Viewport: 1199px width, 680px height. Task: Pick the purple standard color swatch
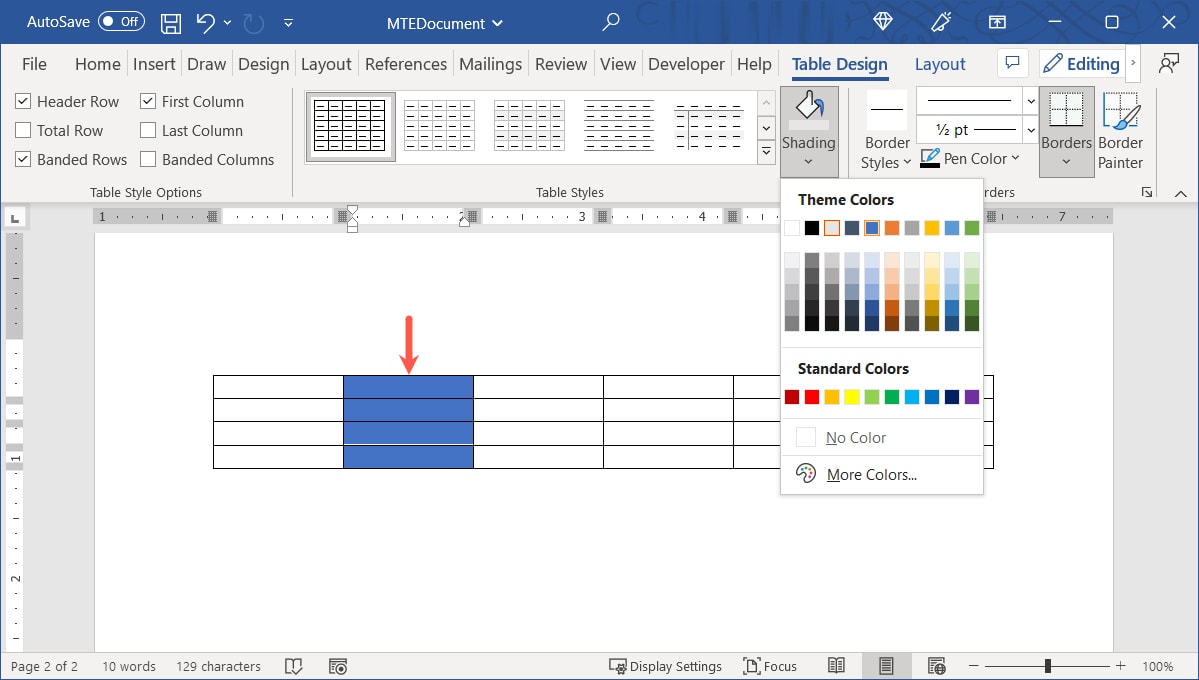pos(972,397)
